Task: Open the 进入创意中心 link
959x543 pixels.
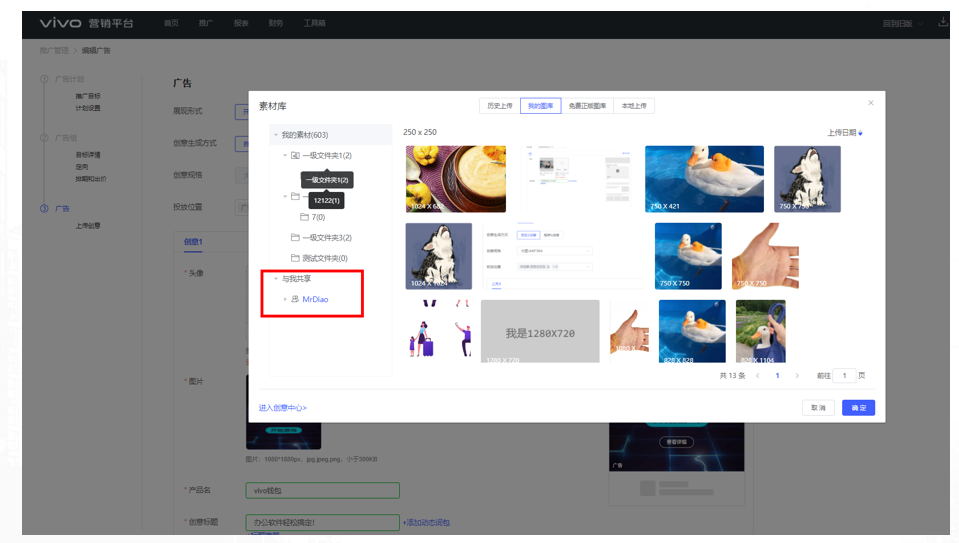Action: (x=283, y=408)
